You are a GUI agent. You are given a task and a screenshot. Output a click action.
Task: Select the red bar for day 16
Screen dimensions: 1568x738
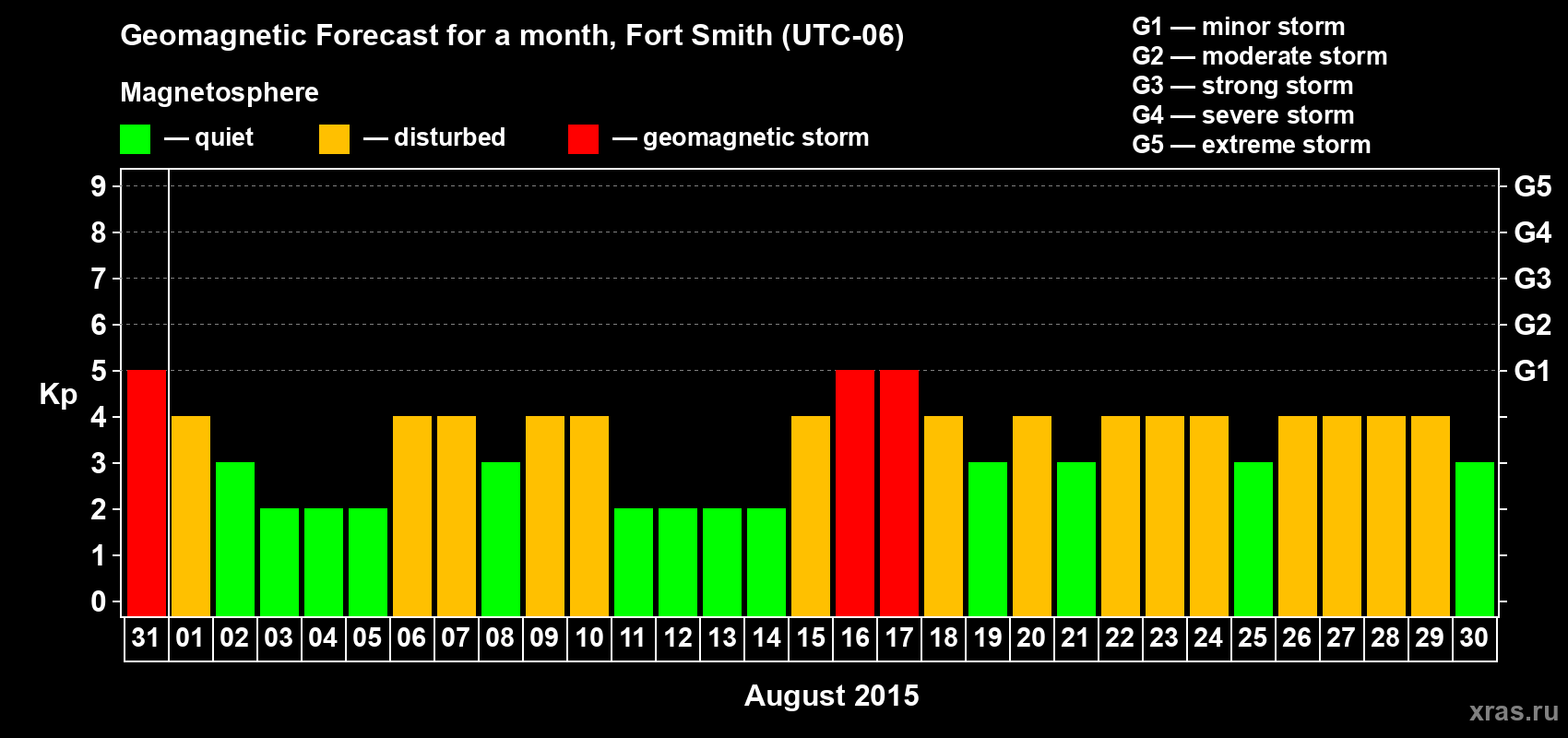coord(855,493)
